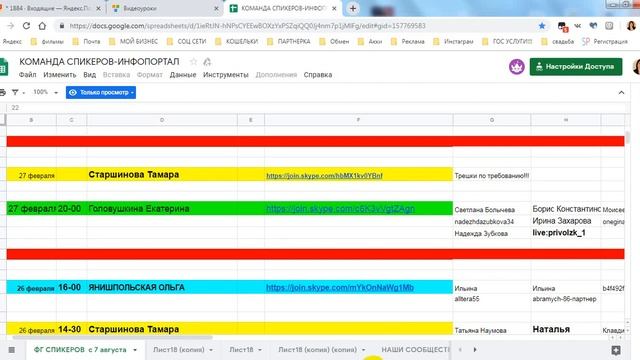Open Лист18 (копия) tab menu arrow
Image resolution: width=640 pixels, height=360 pixels.
tap(211, 350)
